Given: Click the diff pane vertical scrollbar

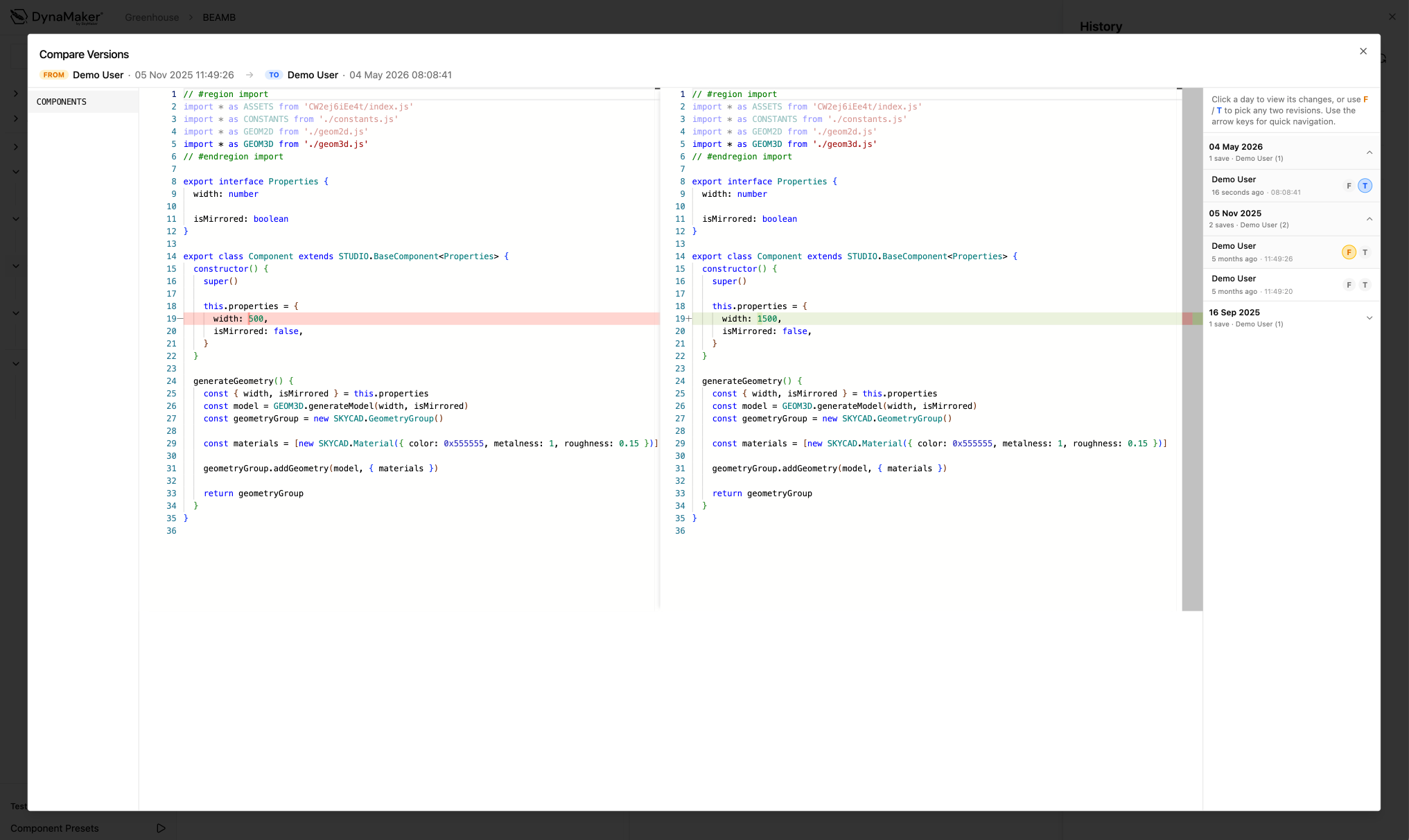Looking at the screenshot, I should [1192, 349].
